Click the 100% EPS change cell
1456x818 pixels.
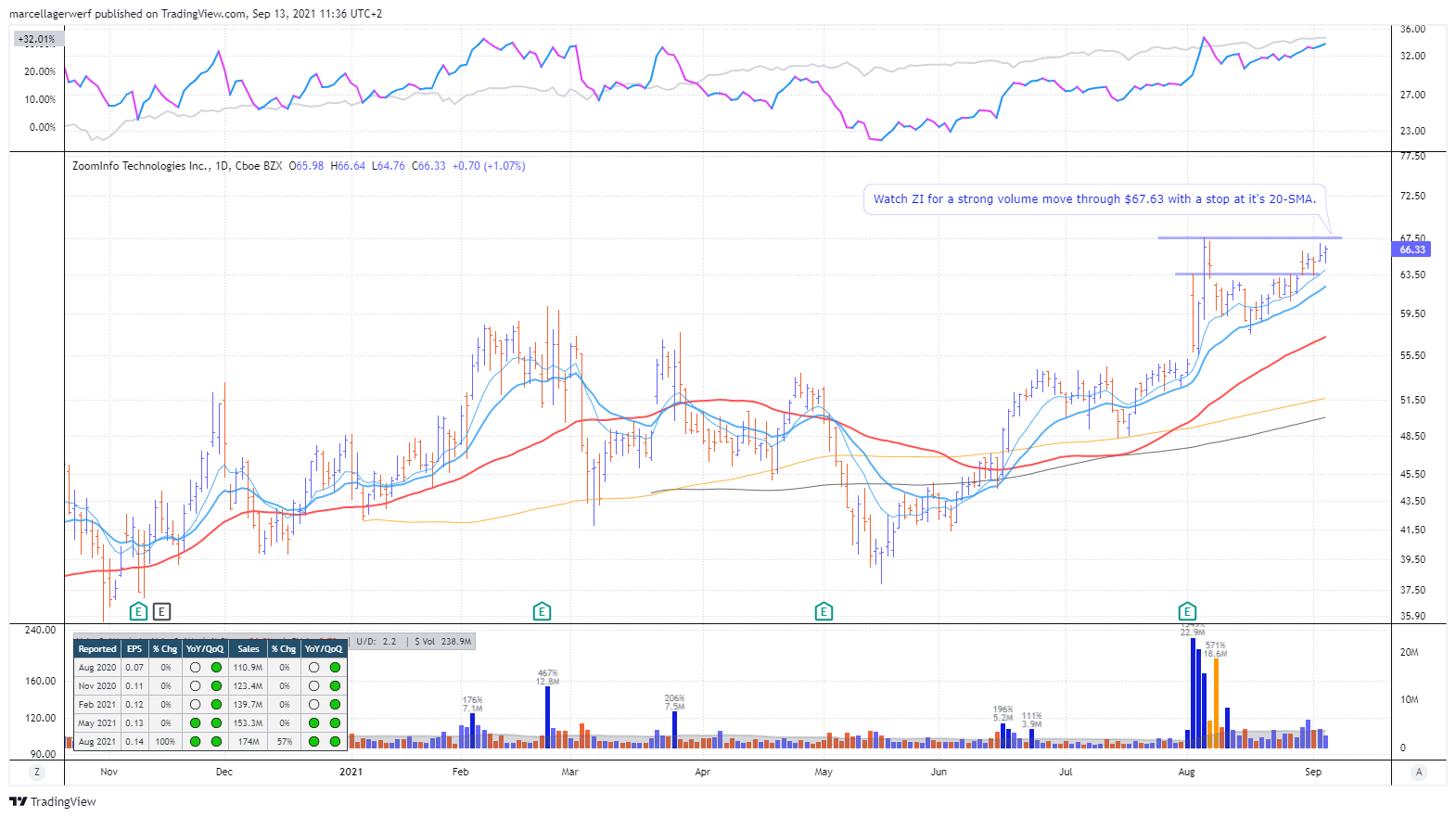tap(165, 741)
